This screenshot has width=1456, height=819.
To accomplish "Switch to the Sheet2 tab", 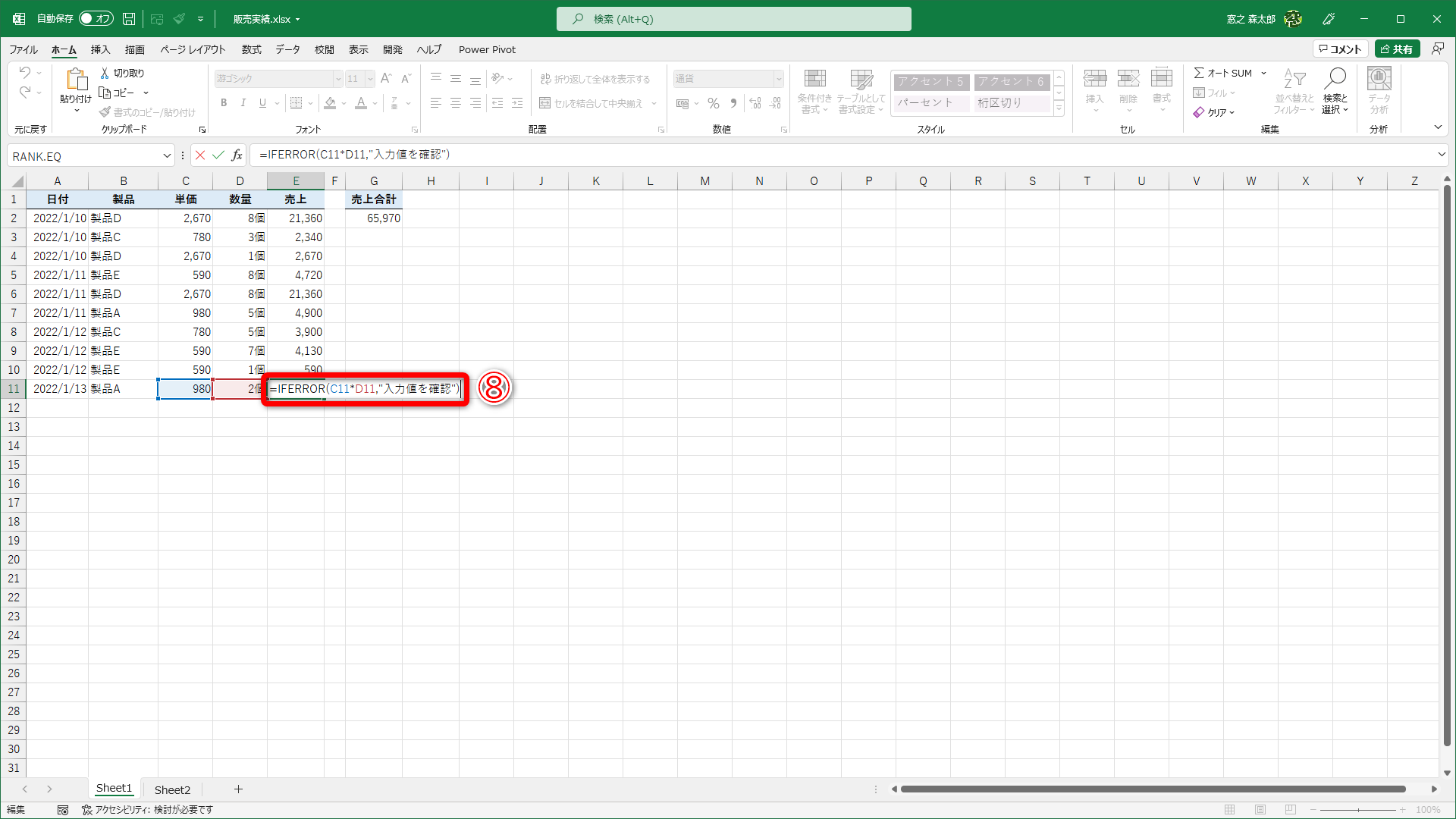I will click(x=172, y=789).
